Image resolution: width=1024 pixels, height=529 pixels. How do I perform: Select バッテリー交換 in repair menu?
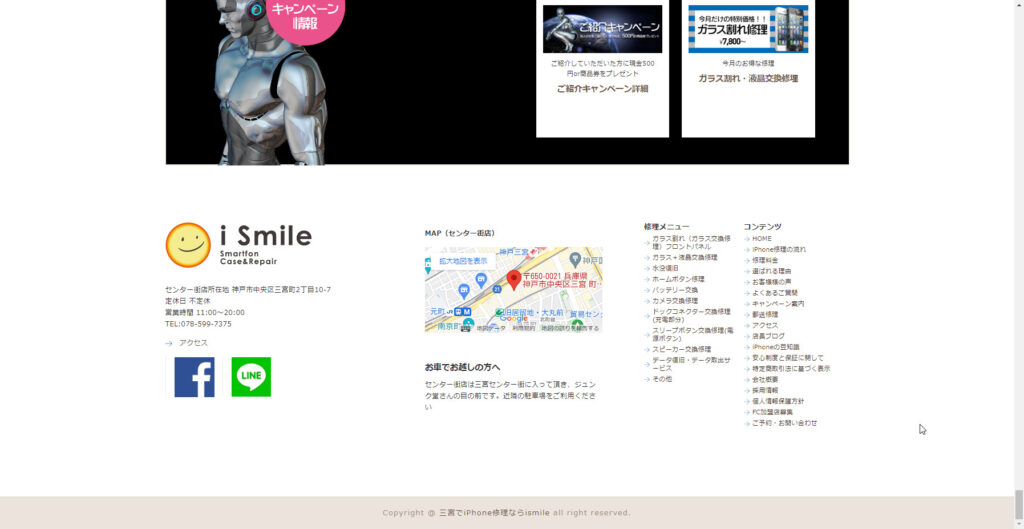coord(675,290)
